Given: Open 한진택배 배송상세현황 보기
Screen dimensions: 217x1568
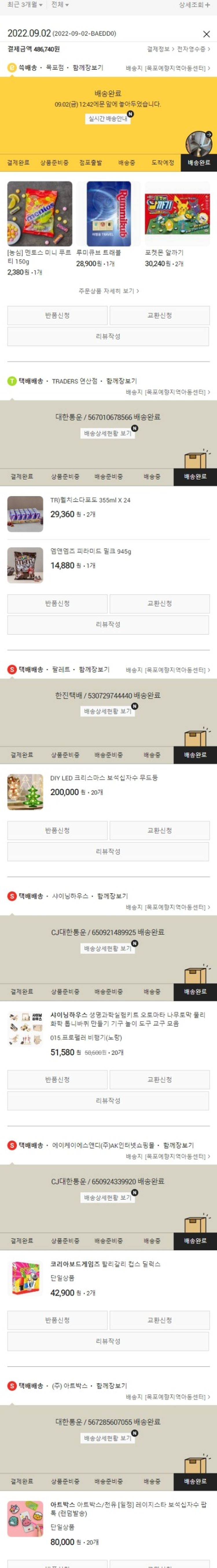Looking at the screenshot, I should pyautogui.click(x=108, y=711).
